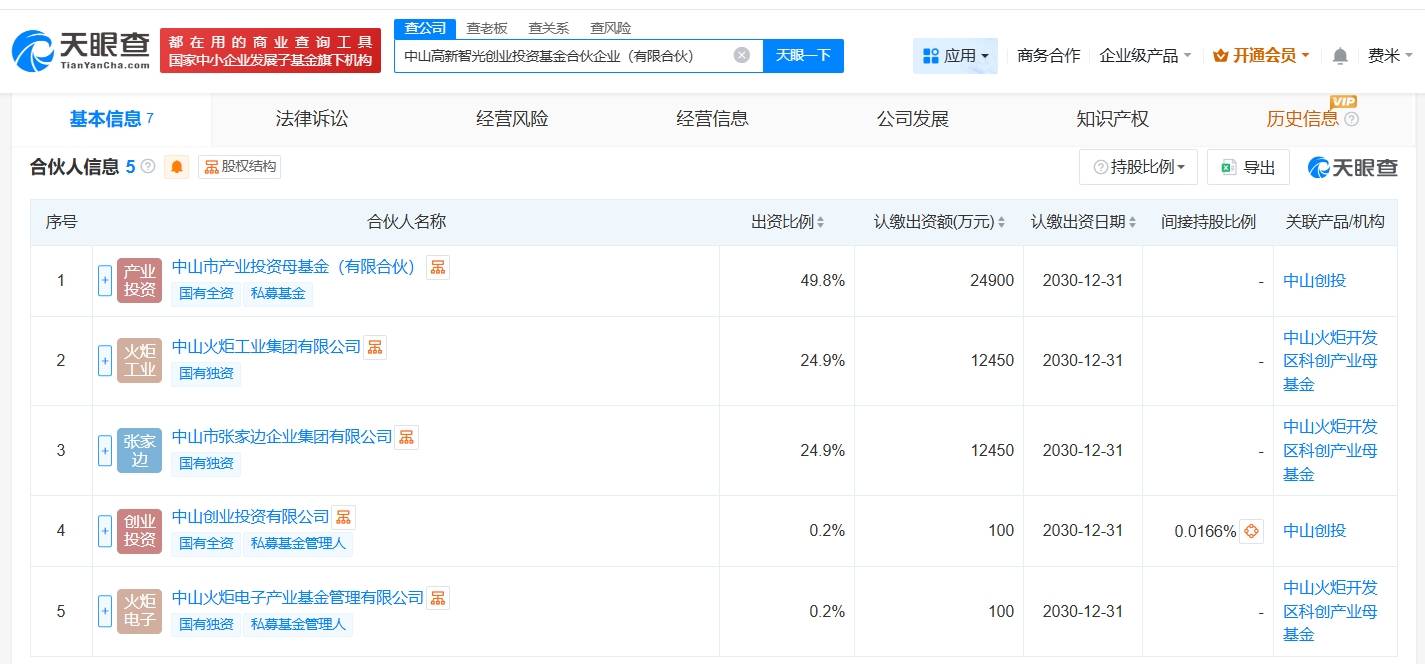Clear the search box with X icon
The height and width of the screenshot is (664, 1425).
[741, 55]
